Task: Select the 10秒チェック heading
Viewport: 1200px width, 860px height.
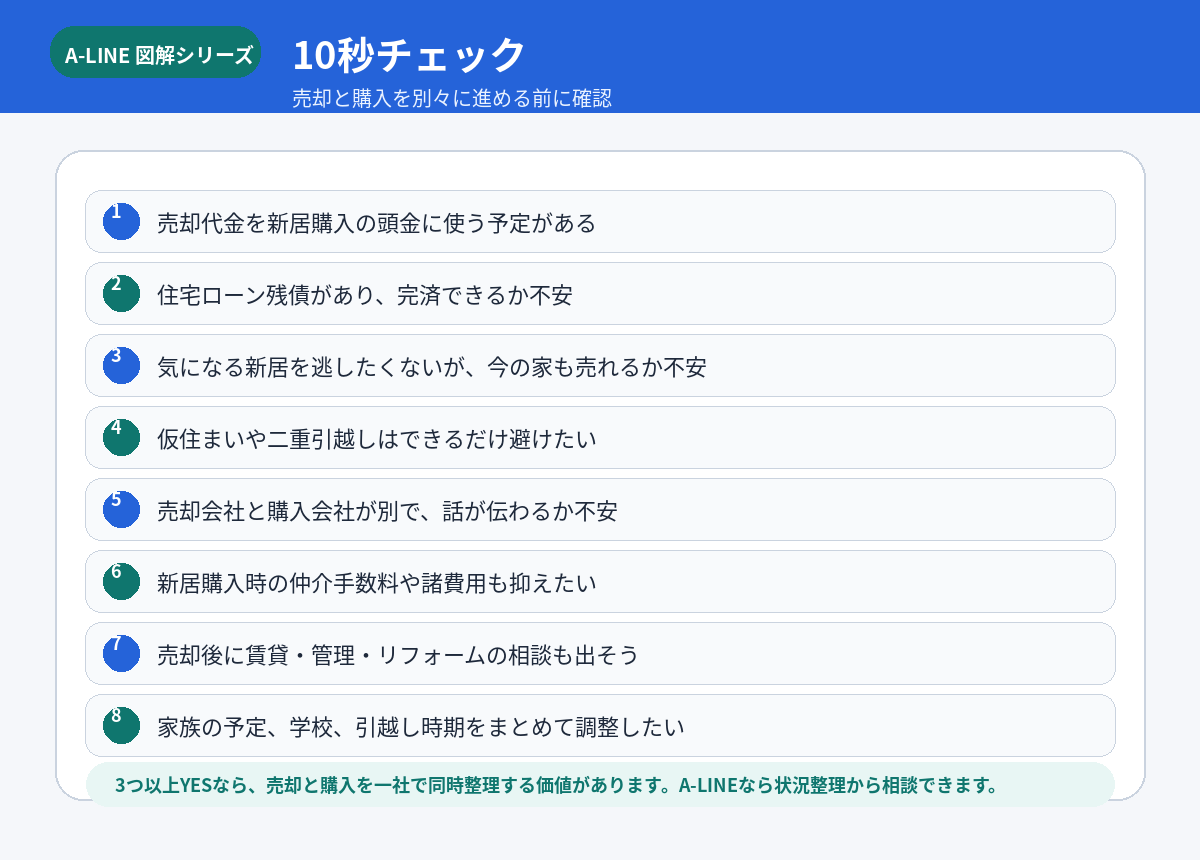Action: 408,54
